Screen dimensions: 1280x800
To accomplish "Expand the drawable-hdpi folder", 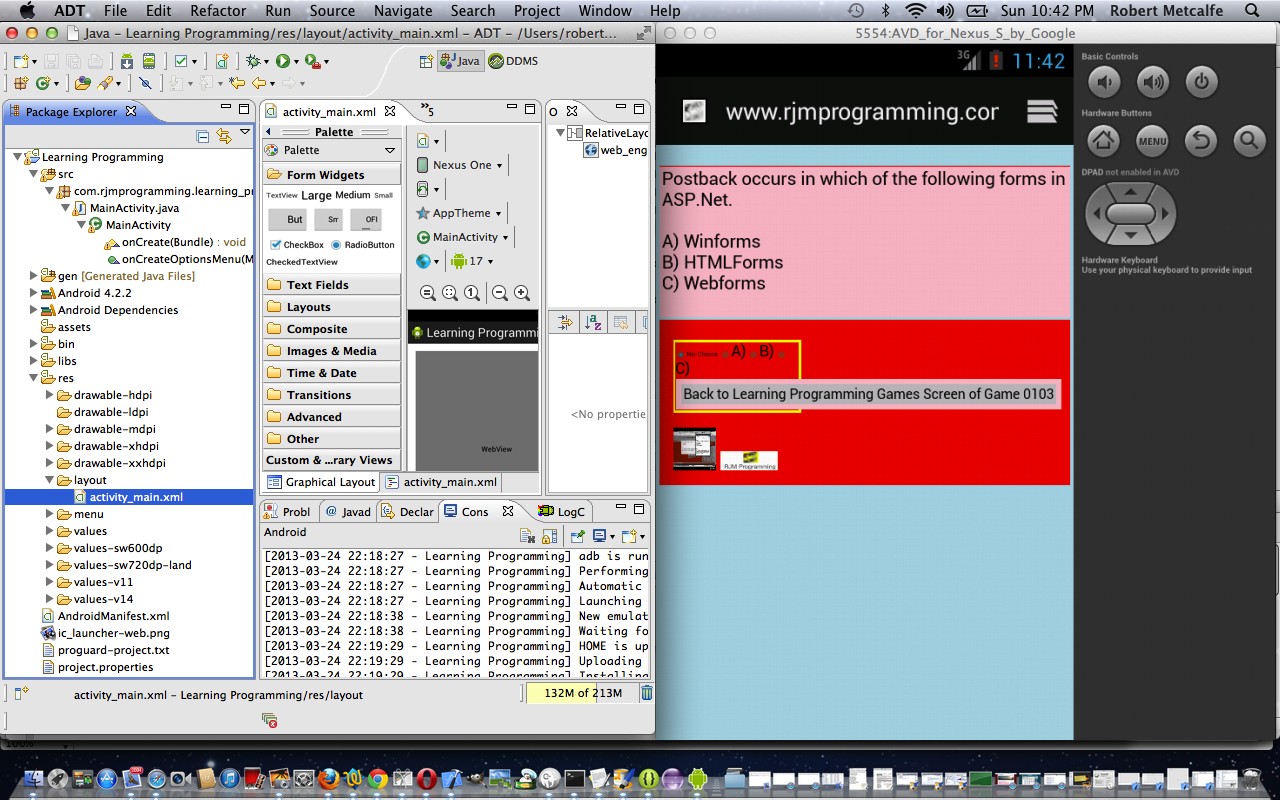I will coord(50,395).
